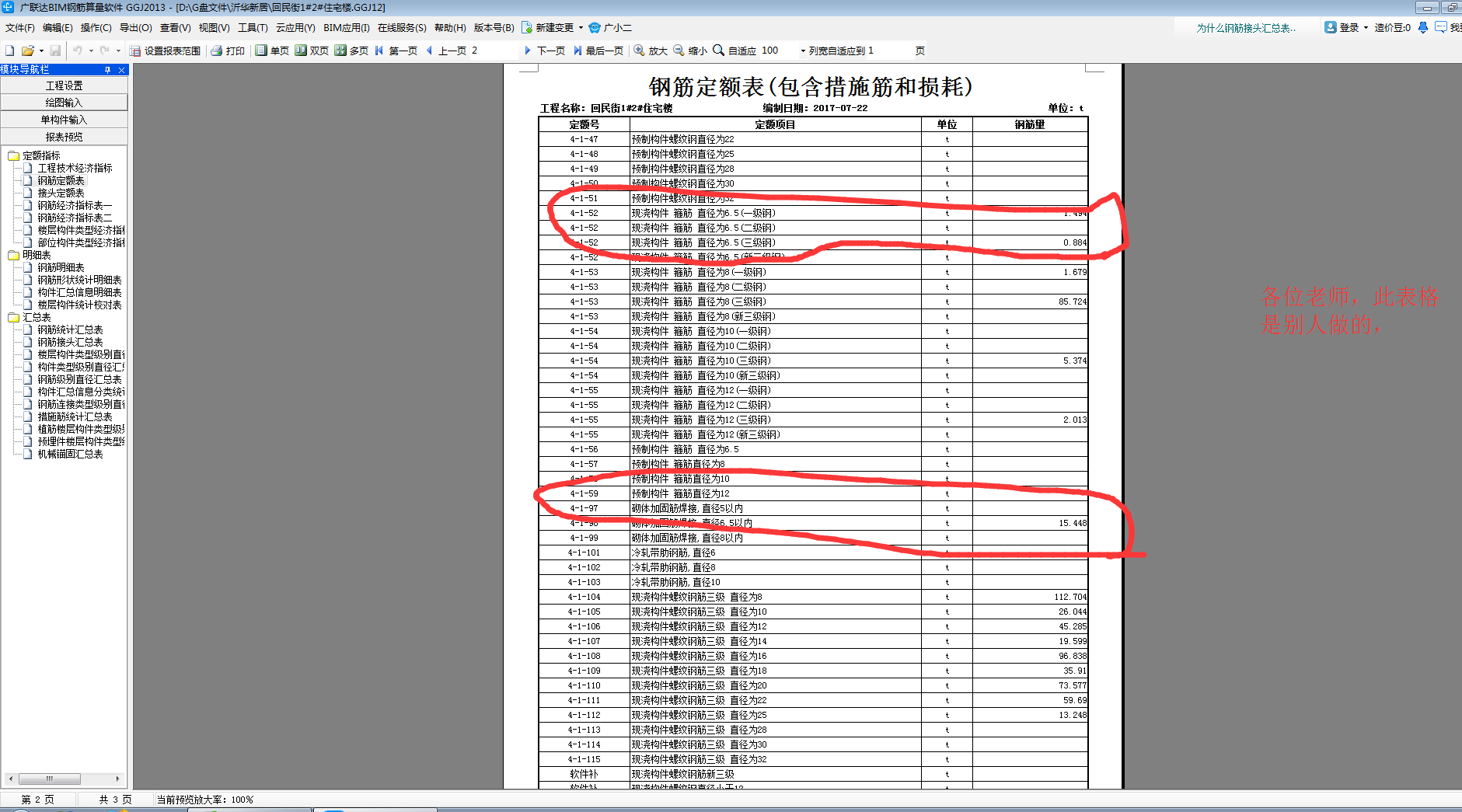Open the folder open icon
The image size is (1462, 812).
point(28,51)
